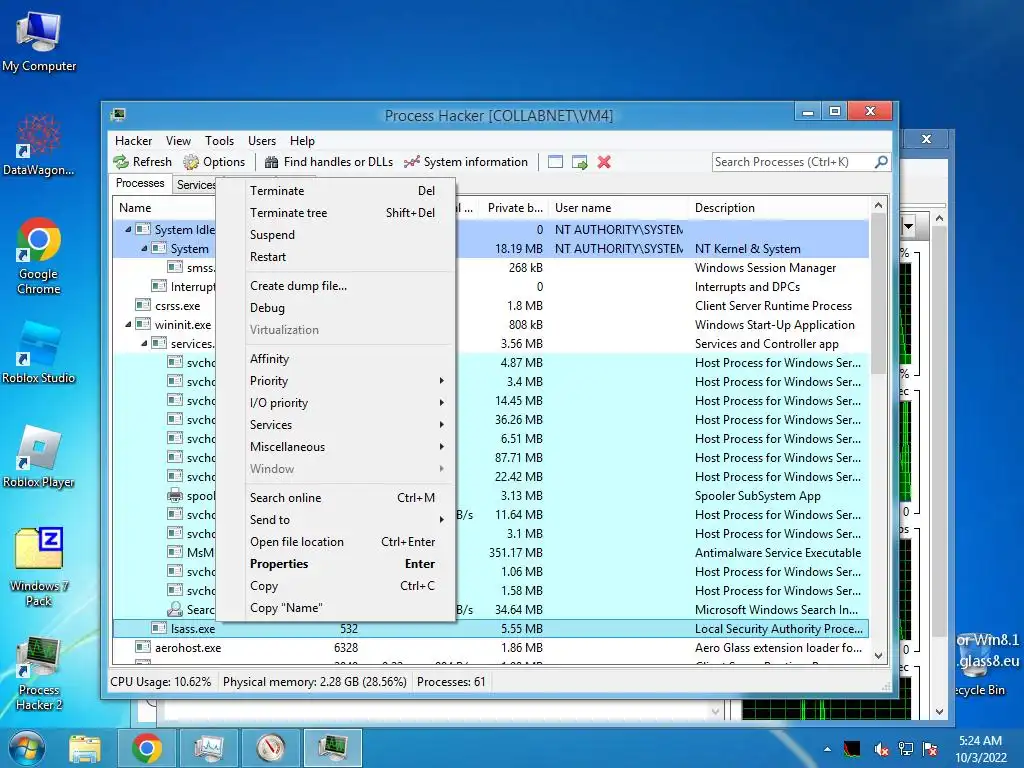Click the search magnifier icon

(881, 161)
